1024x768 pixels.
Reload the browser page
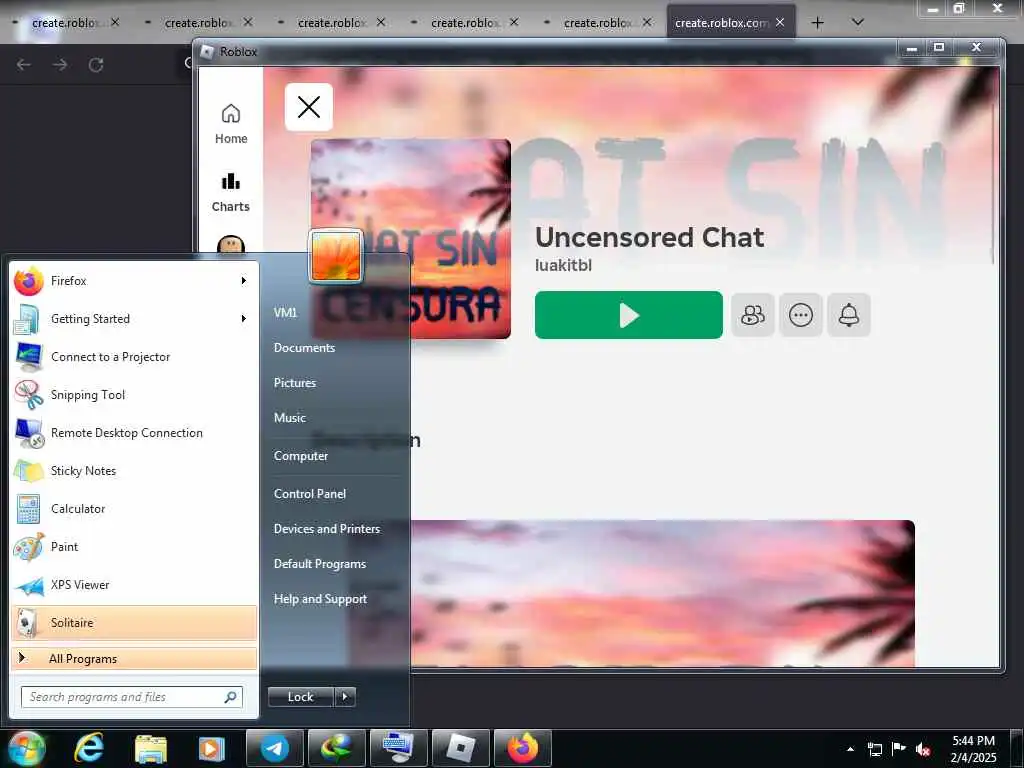(x=96, y=65)
